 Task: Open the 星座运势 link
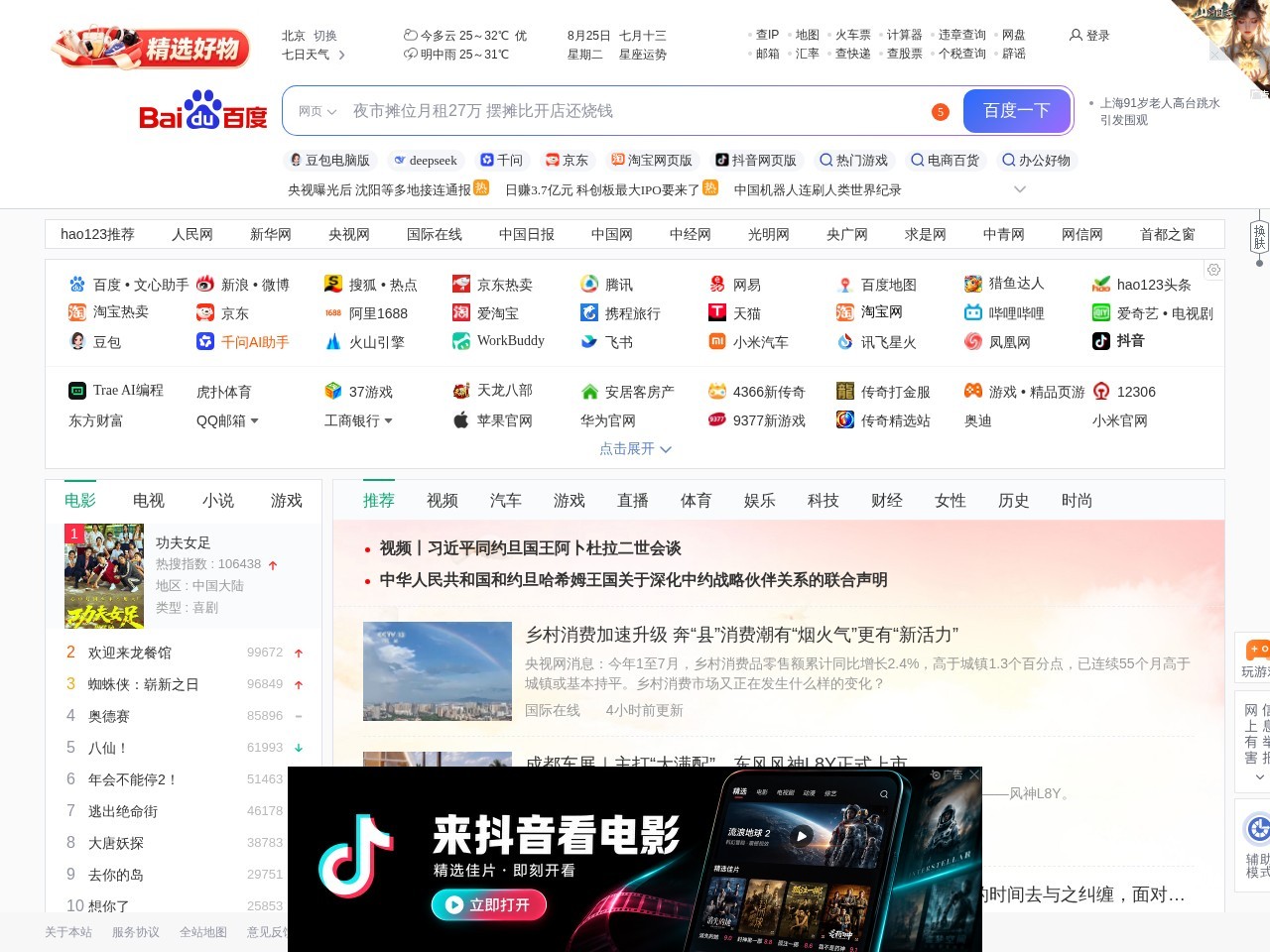pos(643,55)
